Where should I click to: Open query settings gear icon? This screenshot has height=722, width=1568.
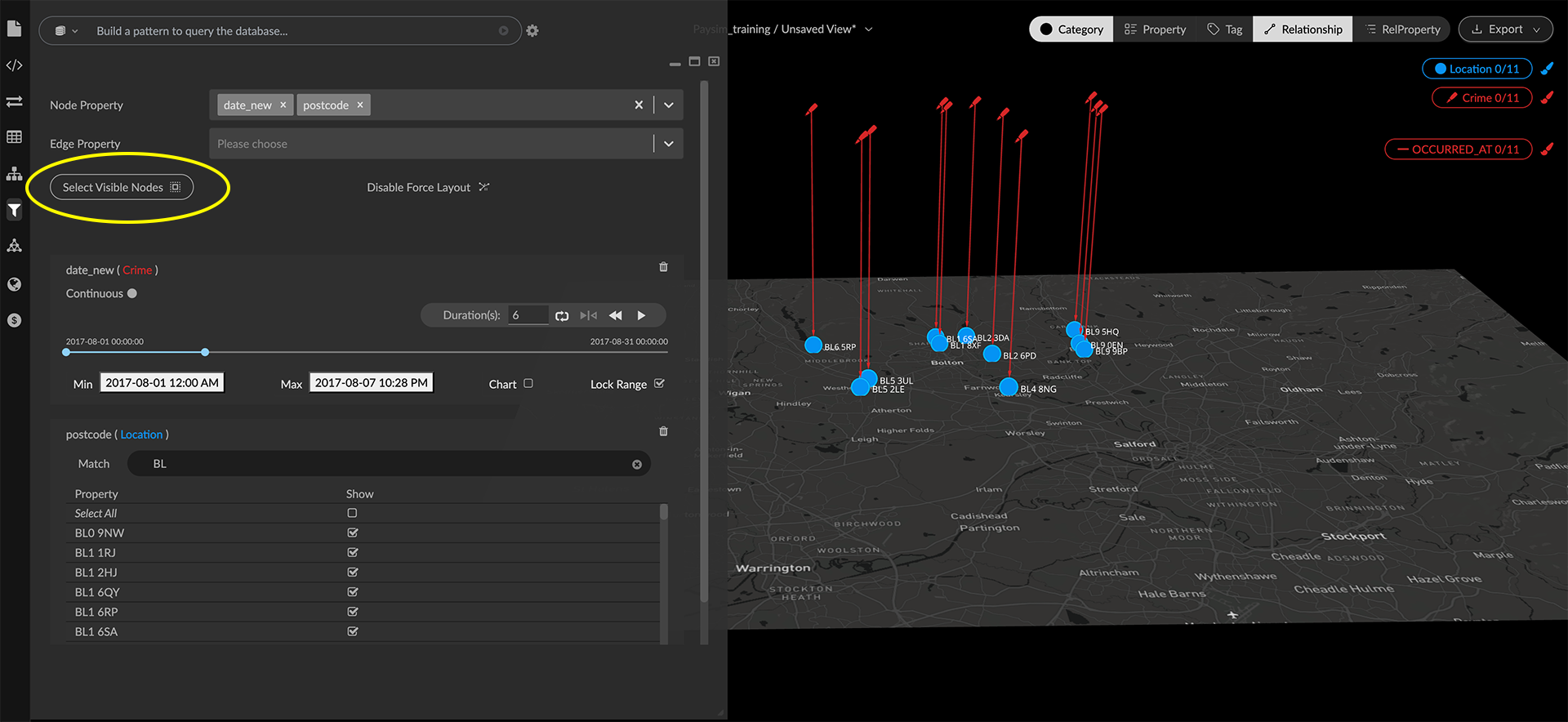pos(532,31)
